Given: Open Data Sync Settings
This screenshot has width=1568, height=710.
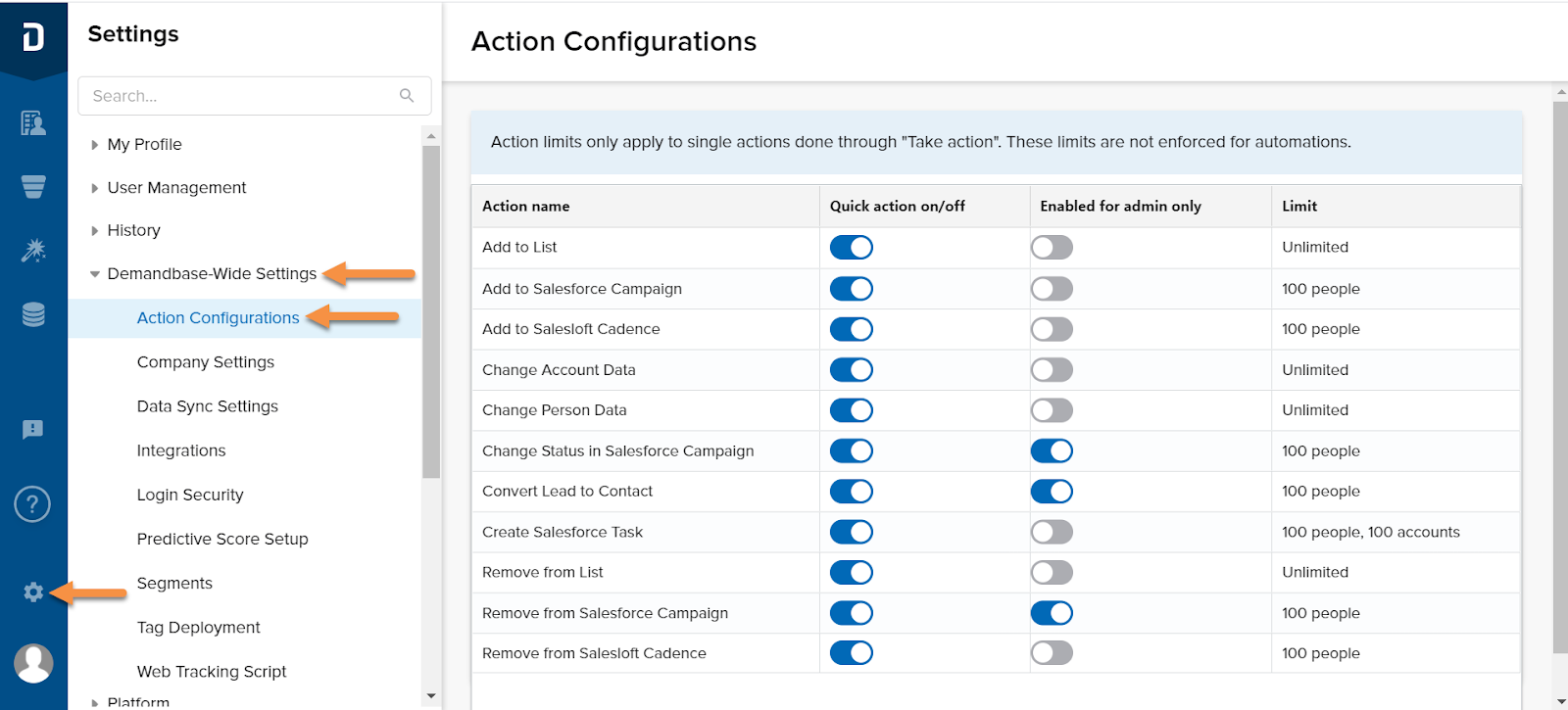Looking at the screenshot, I should (208, 405).
